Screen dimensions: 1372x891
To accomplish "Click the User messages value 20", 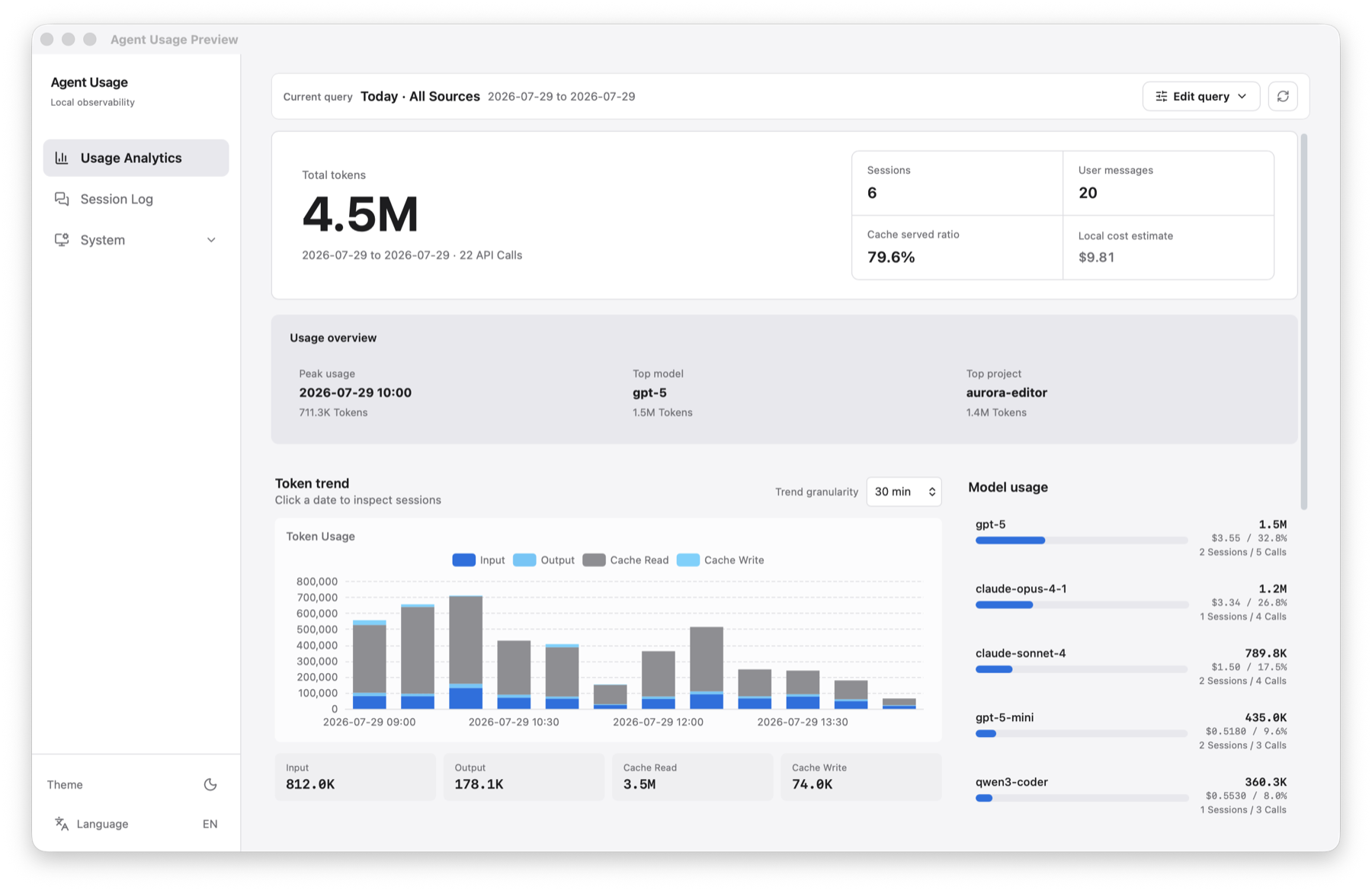I will point(1088,193).
